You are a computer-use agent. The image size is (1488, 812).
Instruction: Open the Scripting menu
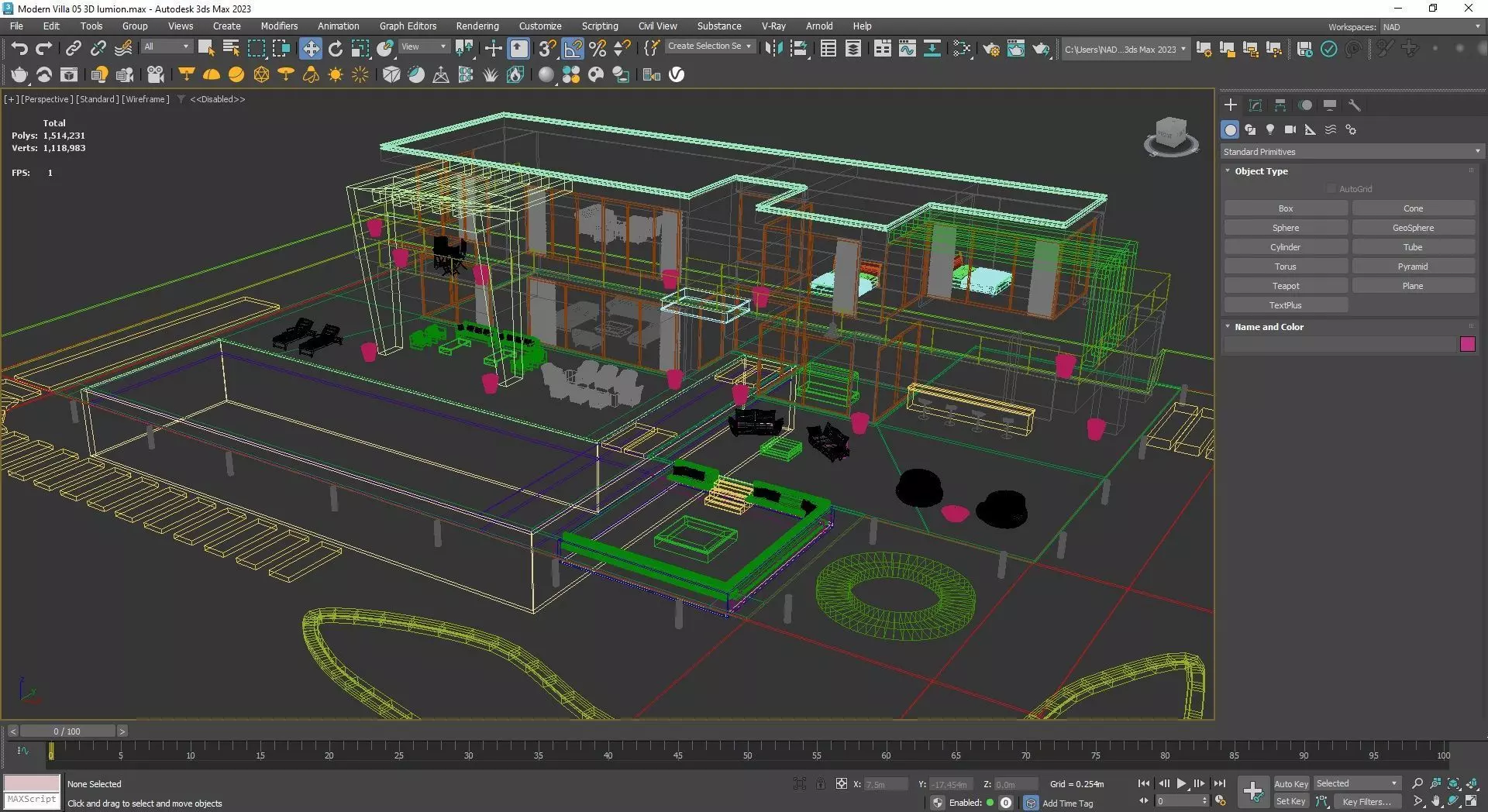coord(600,26)
